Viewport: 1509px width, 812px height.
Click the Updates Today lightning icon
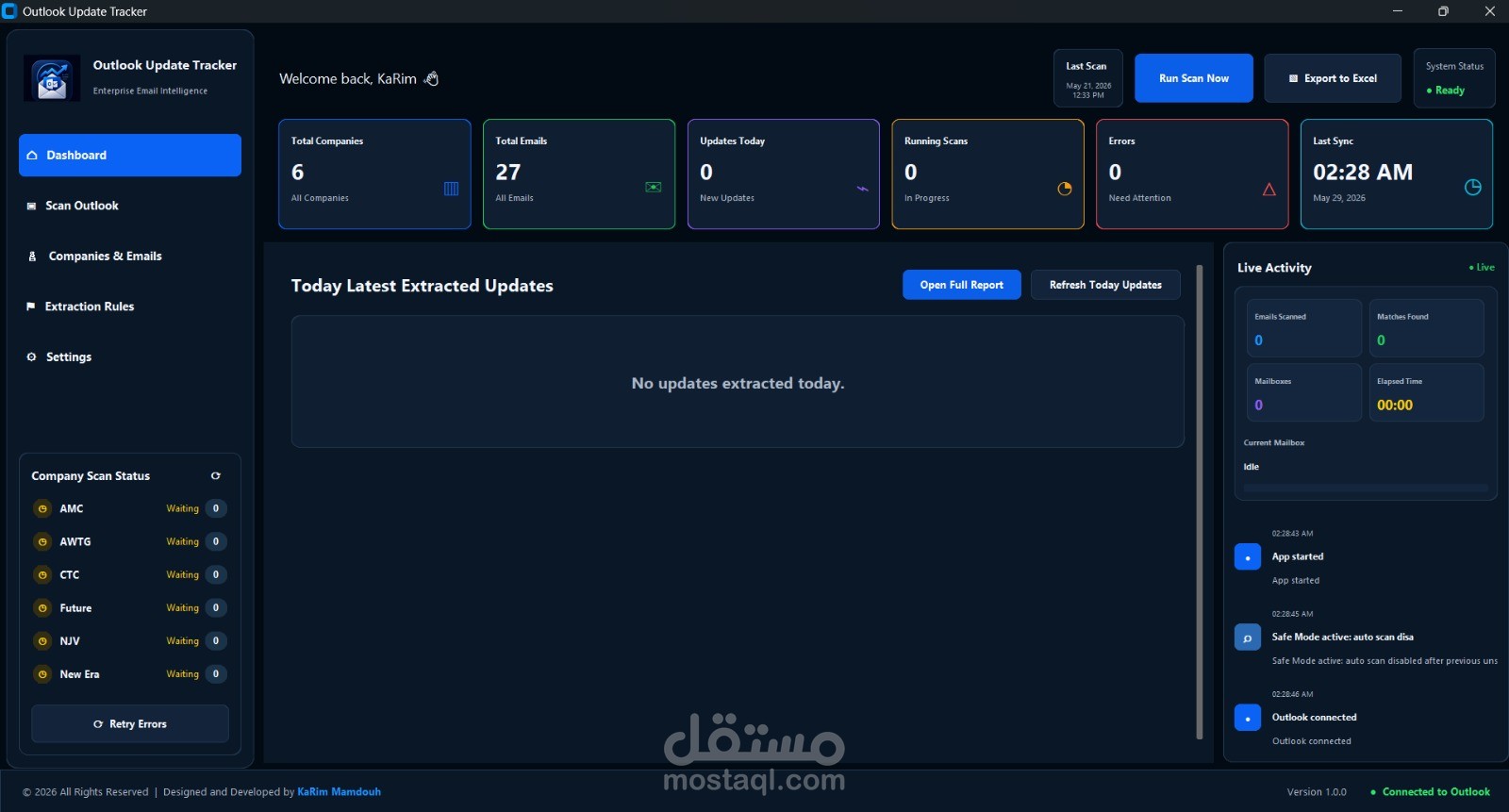tap(862, 189)
